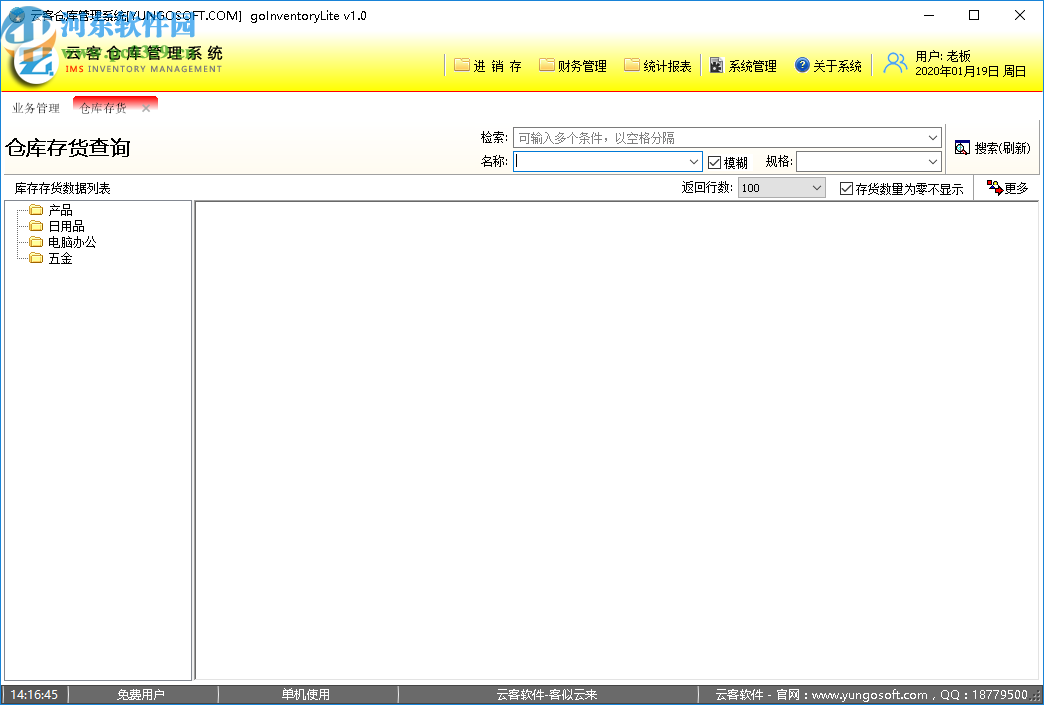Close the 仓库存货 tab

coord(145,105)
